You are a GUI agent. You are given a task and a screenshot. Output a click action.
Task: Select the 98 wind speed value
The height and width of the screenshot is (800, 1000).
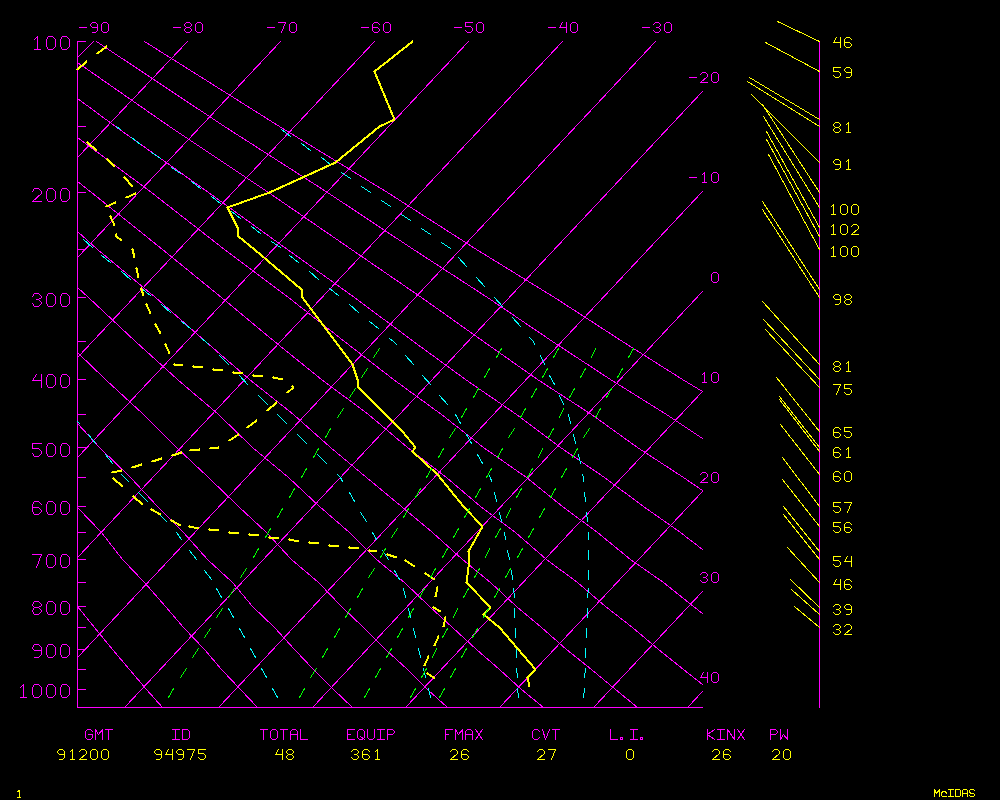[842, 300]
